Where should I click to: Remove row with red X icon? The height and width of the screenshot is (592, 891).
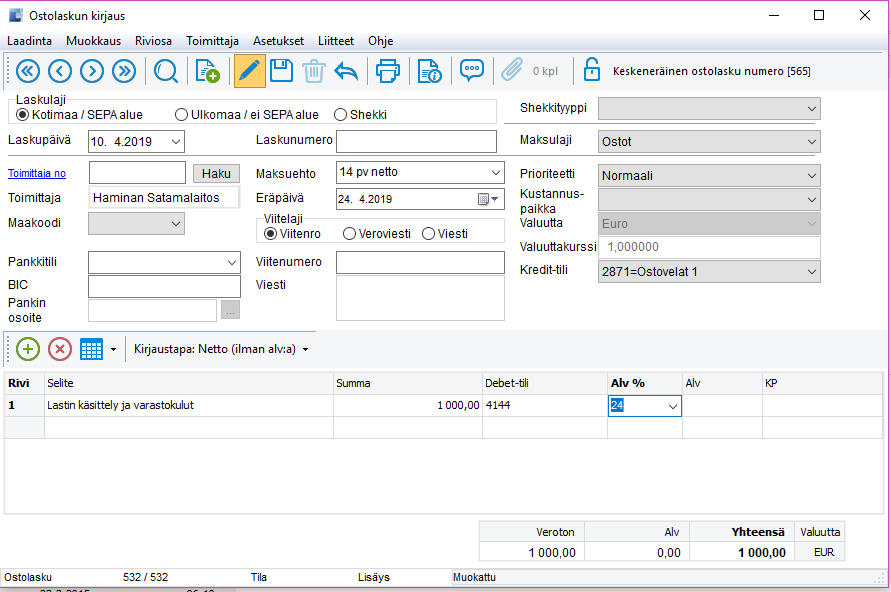click(x=60, y=349)
